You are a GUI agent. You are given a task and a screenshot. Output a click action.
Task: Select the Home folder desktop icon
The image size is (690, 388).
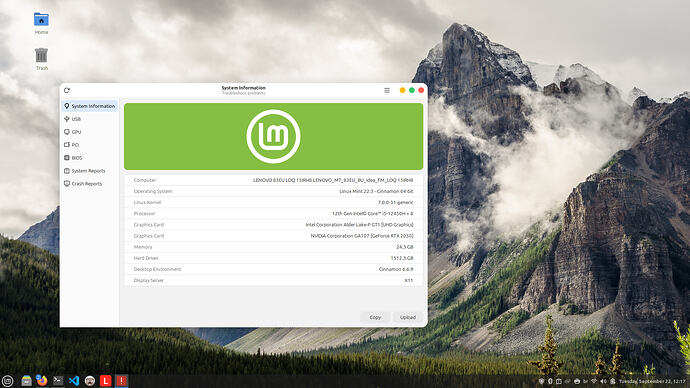pos(41,23)
